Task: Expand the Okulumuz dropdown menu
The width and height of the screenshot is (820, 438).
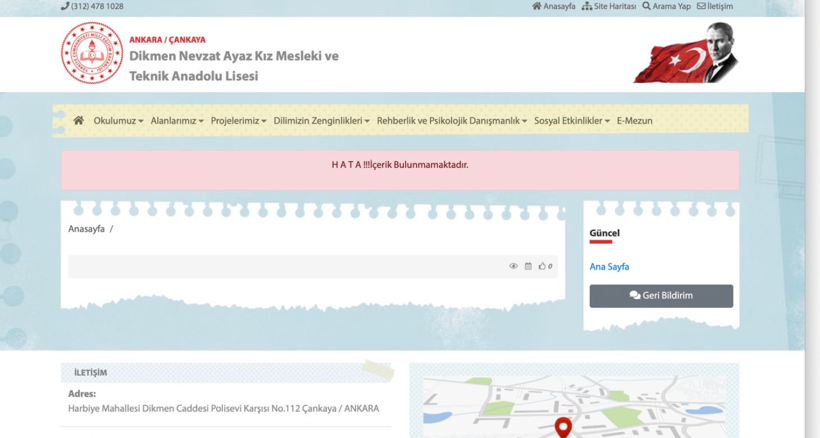Action: (118, 121)
